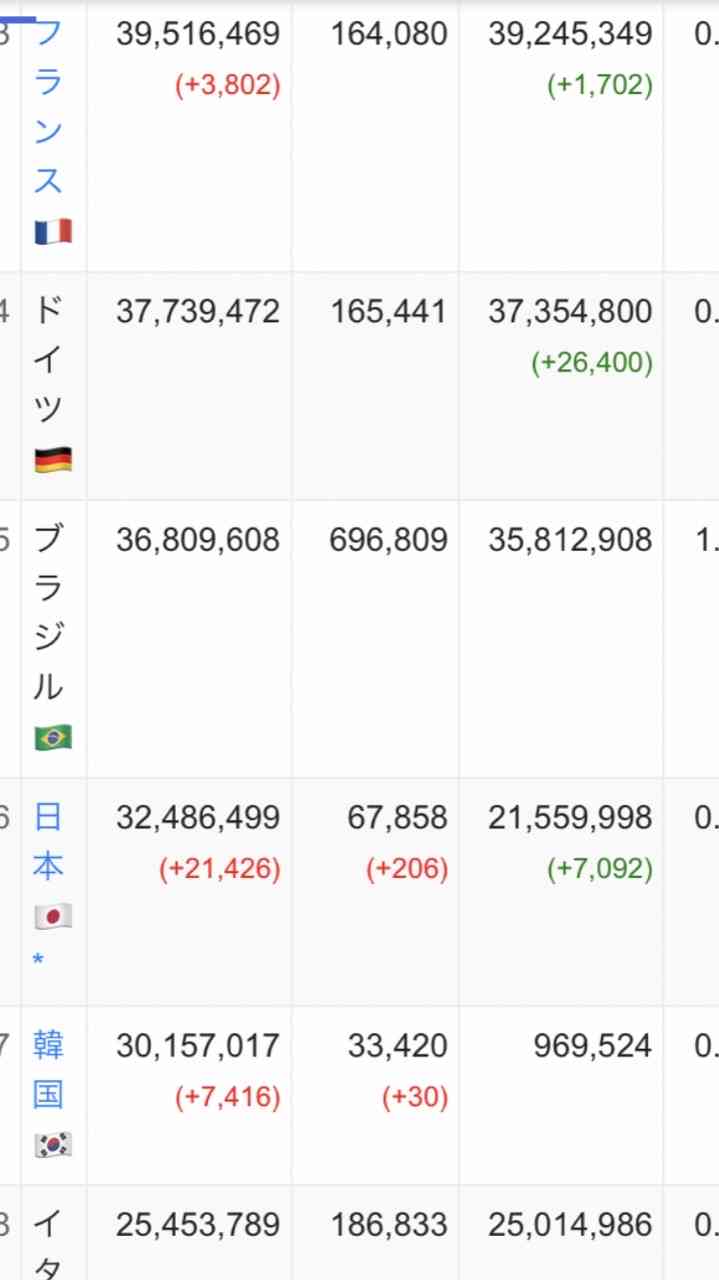Screen dimensions: 719x1280
Task: Click Germany recovered increase (+26,400)
Action: 592,362
